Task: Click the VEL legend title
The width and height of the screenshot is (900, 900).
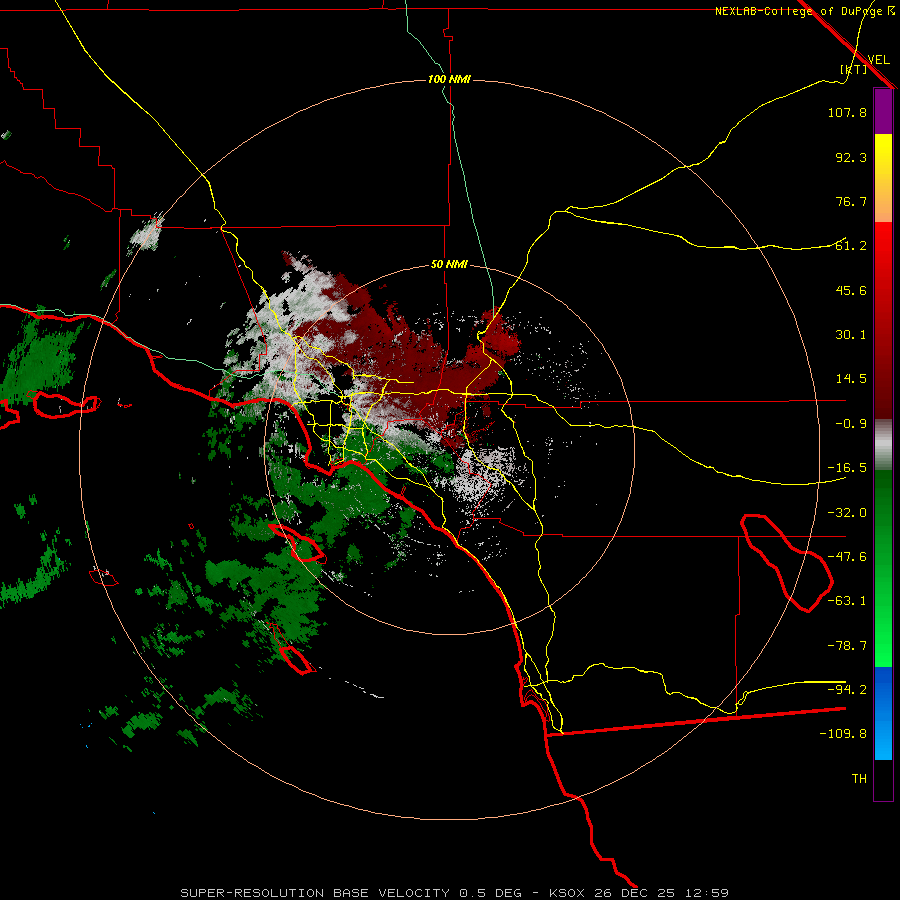Action: 878,59
